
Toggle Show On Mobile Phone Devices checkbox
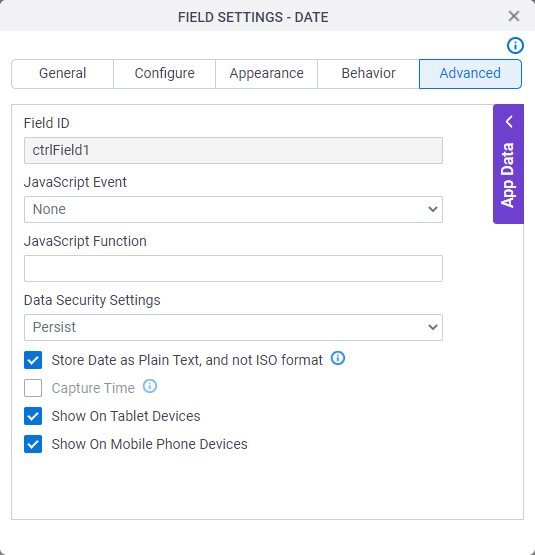(33, 444)
